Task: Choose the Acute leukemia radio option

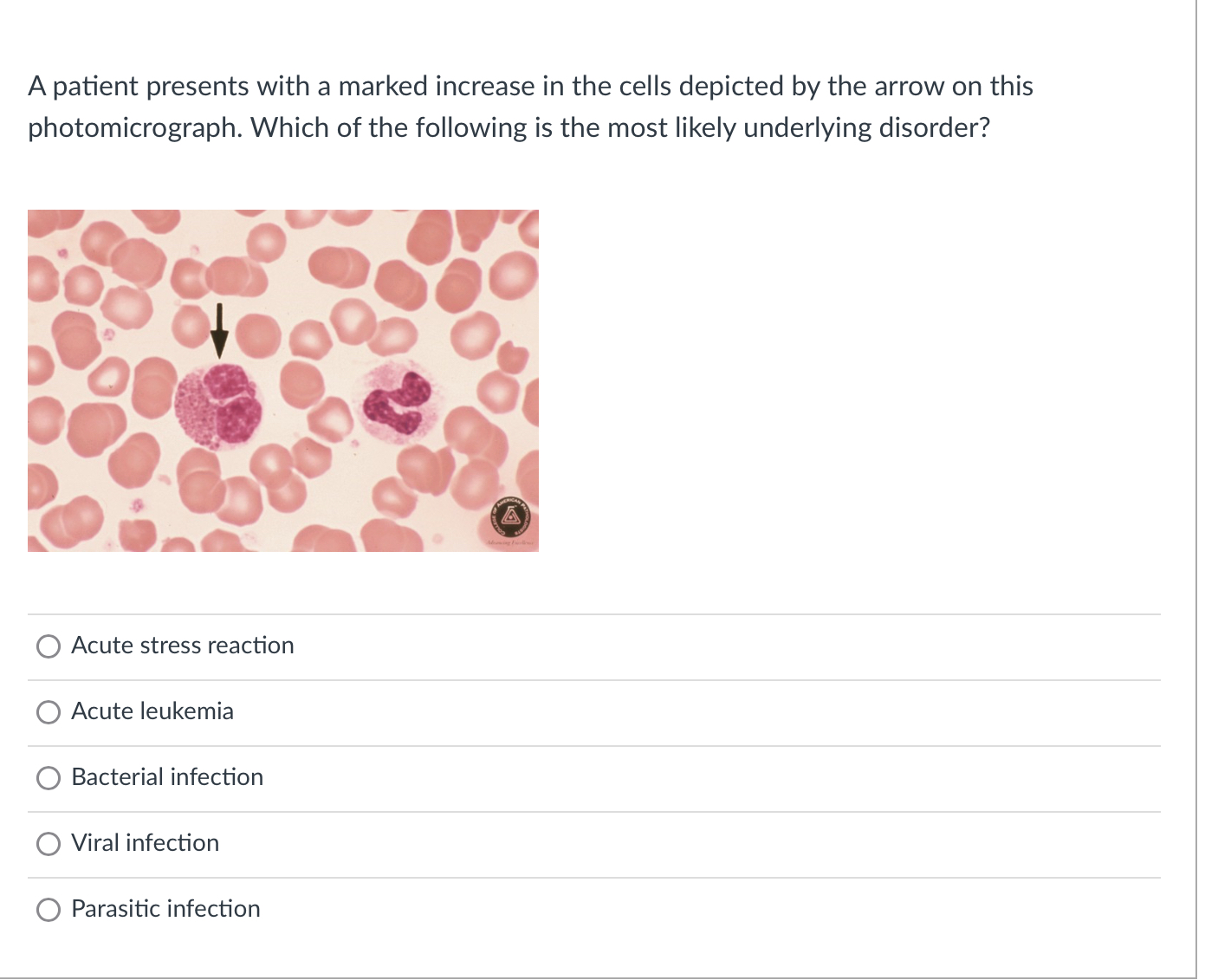Action: 49,712
